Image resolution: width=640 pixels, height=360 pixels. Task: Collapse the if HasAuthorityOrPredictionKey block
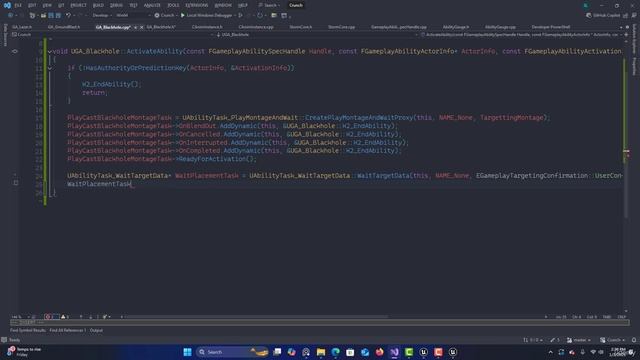tap(50, 68)
